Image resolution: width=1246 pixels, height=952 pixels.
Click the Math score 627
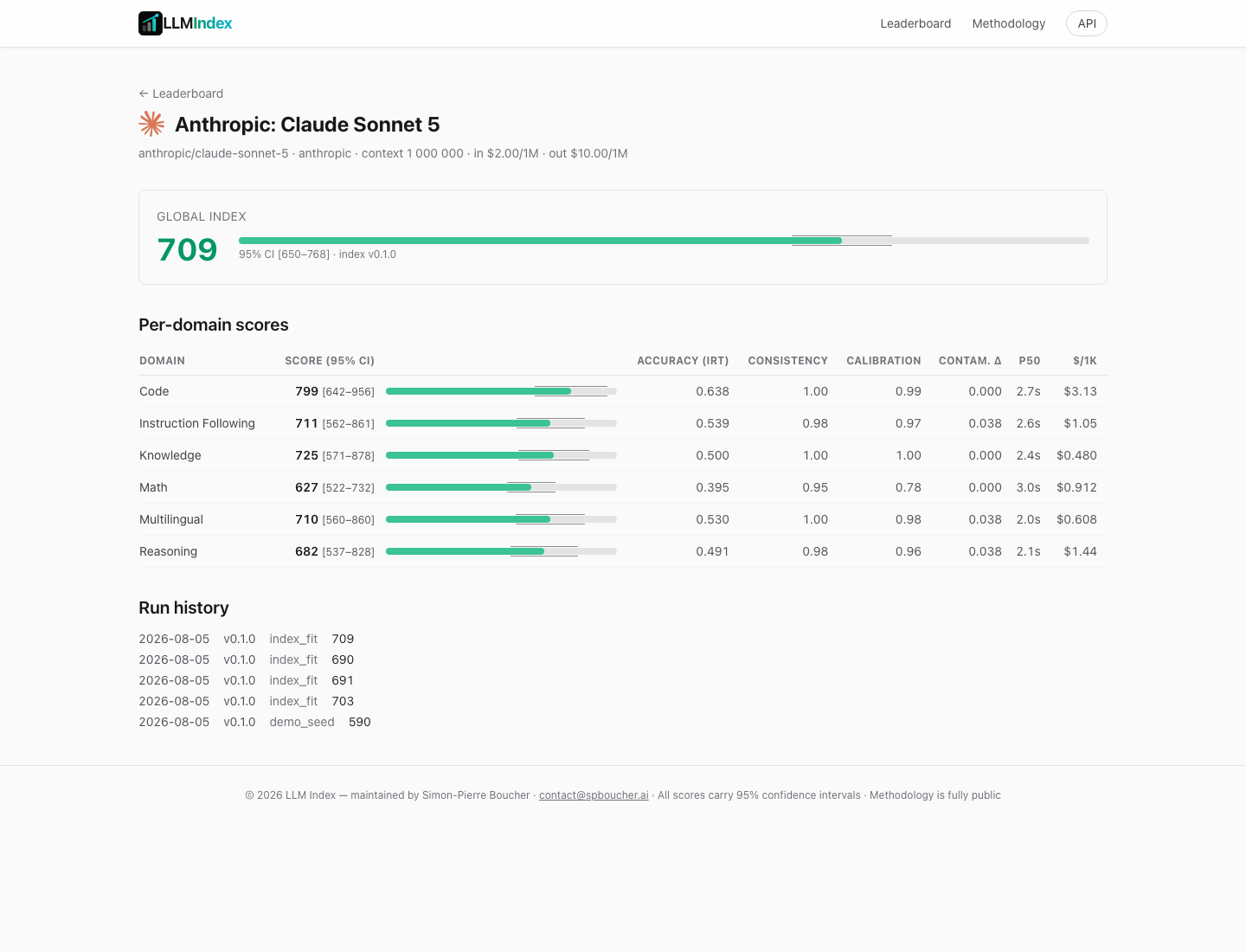click(306, 487)
